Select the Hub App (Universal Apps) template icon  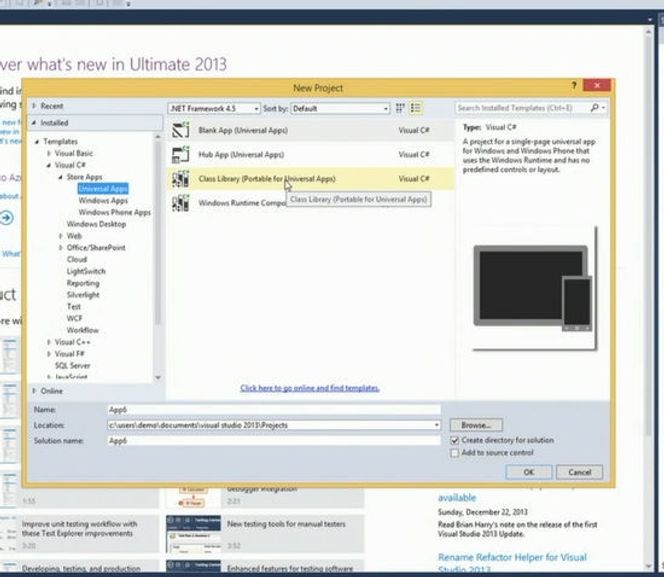point(180,155)
